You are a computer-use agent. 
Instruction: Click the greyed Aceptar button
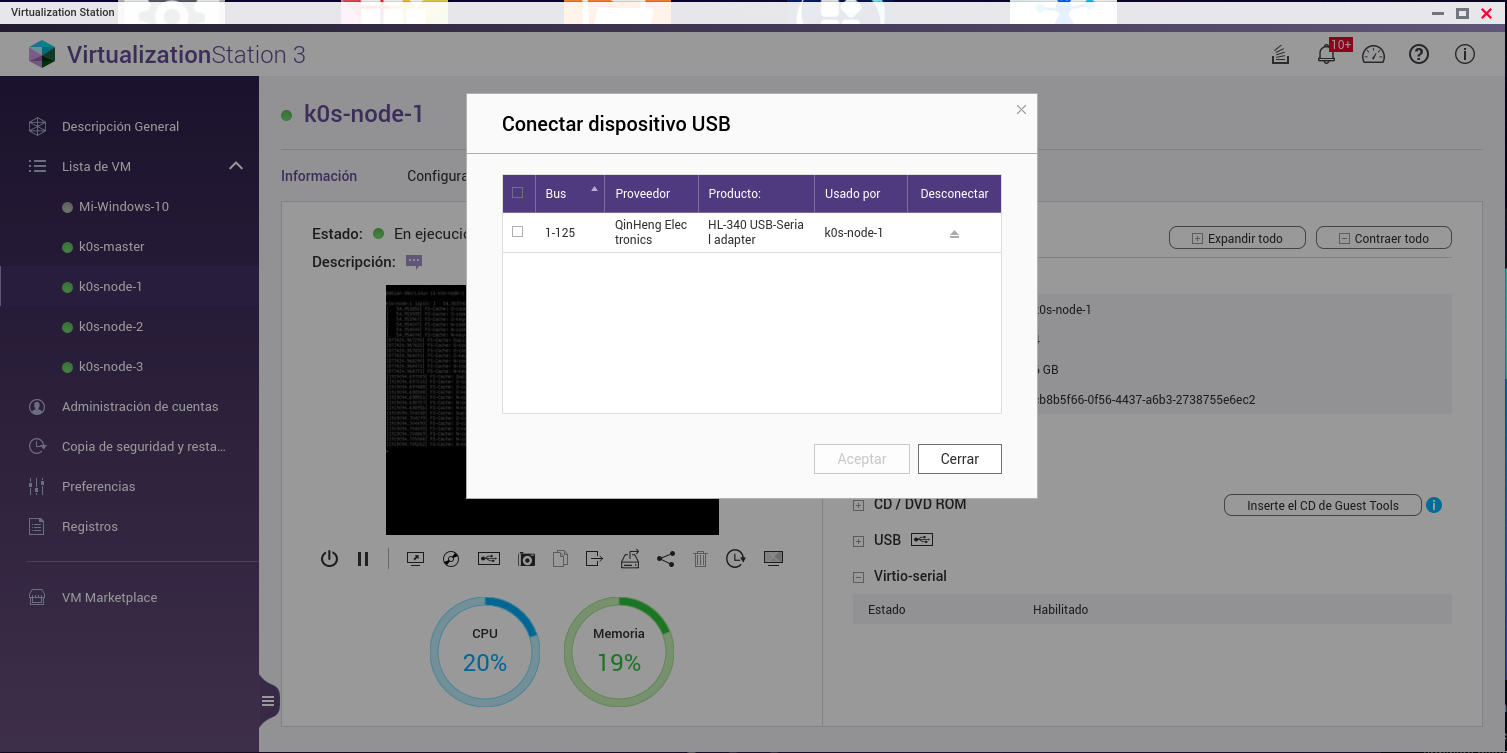tap(862, 459)
